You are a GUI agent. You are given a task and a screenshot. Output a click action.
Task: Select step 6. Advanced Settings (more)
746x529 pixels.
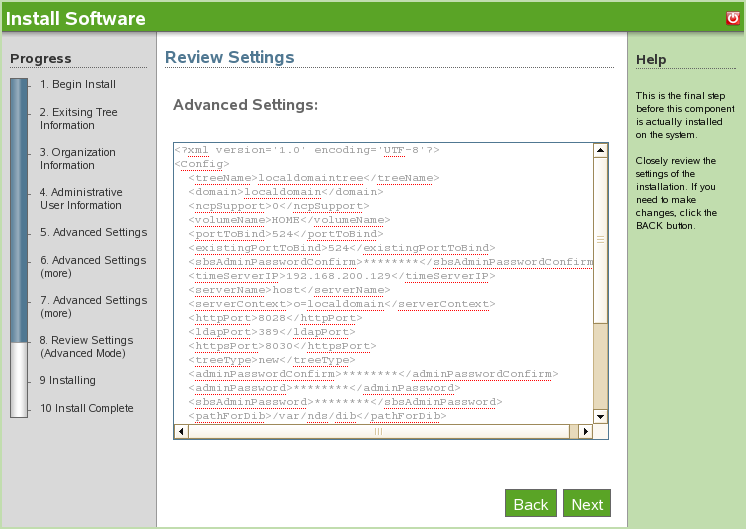pos(93,266)
